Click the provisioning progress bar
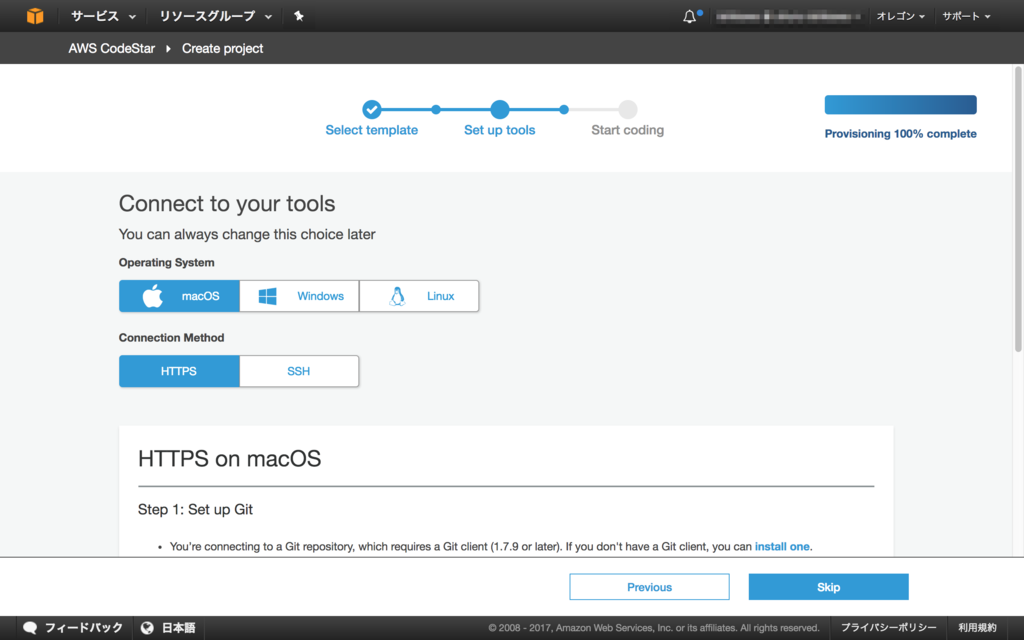The height and width of the screenshot is (640, 1024). [901, 104]
